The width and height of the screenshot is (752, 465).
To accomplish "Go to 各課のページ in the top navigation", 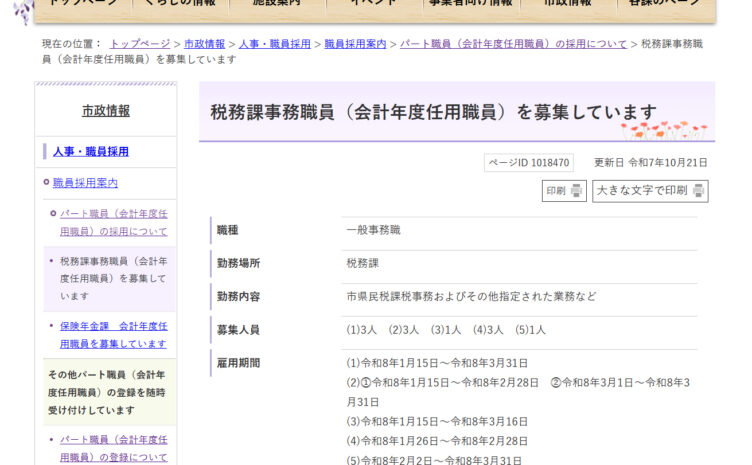I will (665, 4).
